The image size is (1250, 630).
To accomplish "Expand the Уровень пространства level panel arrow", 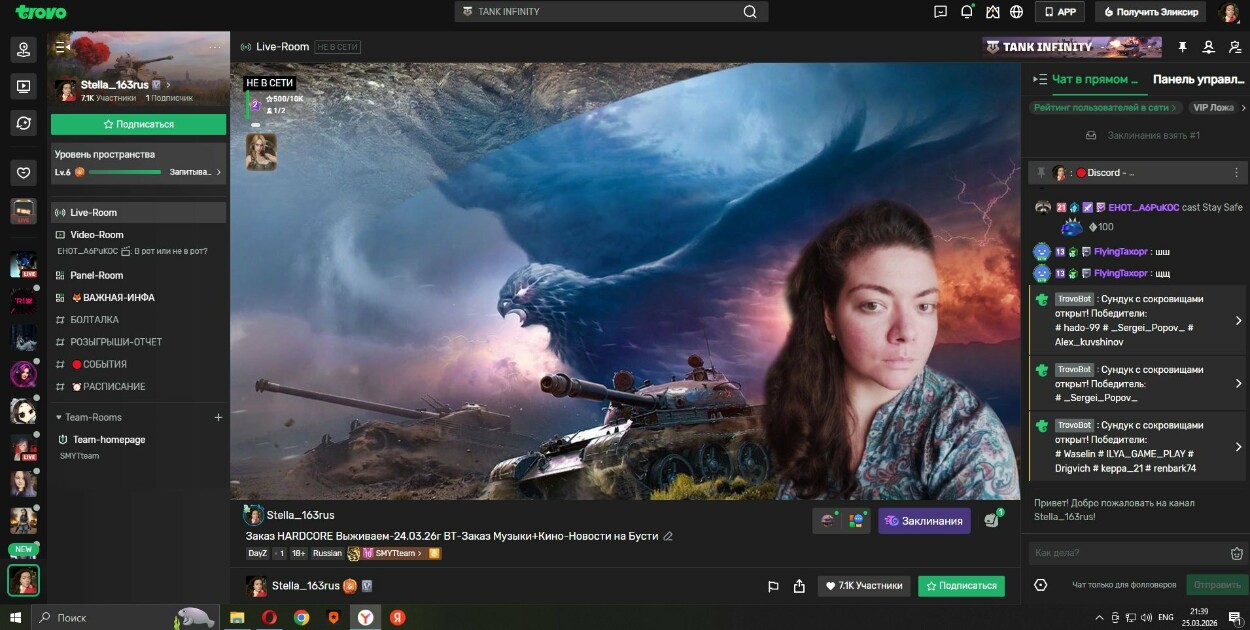I will pos(218,172).
